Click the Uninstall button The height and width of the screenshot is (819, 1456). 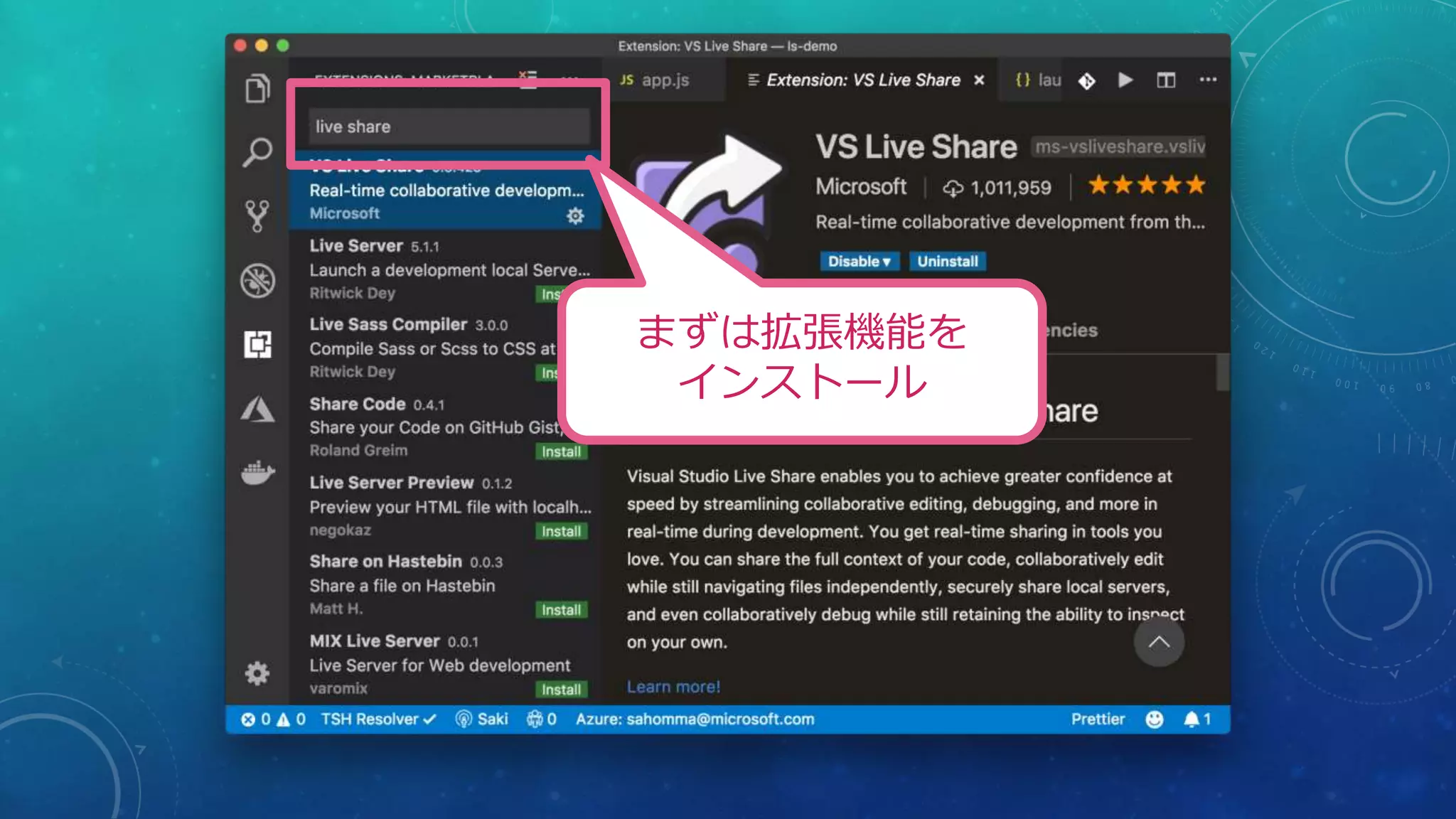(x=948, y=261)
